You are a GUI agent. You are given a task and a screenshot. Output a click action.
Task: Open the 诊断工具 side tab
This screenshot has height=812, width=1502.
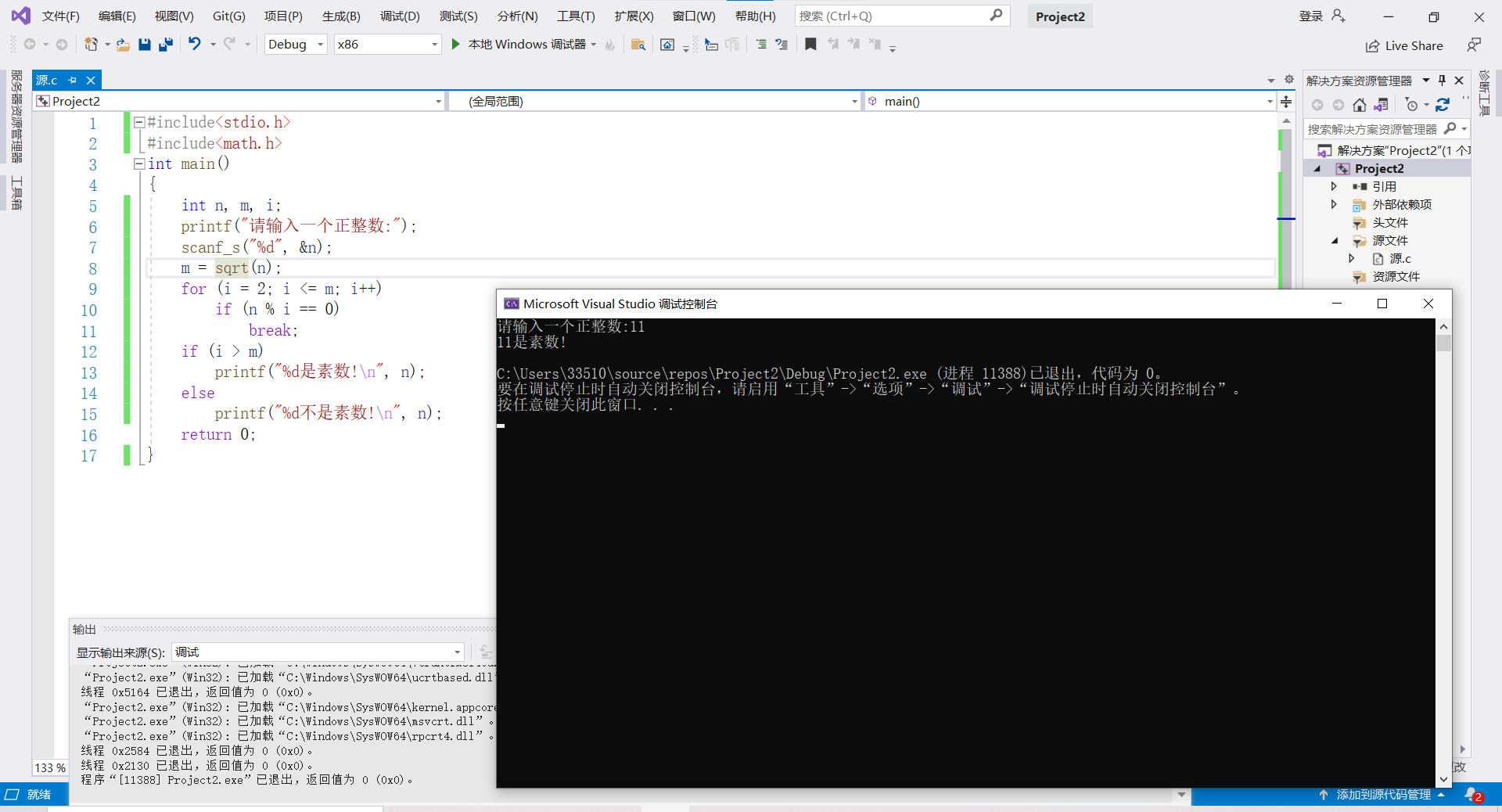click(x=1484, y=93)
